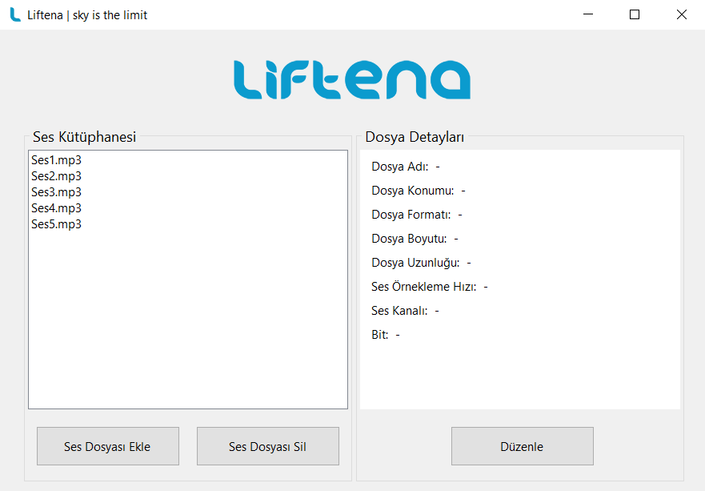Minimize the Liftena window
The width and height of the screenshot is (705, 491).
pyautogui.click(x=588, y=15)
